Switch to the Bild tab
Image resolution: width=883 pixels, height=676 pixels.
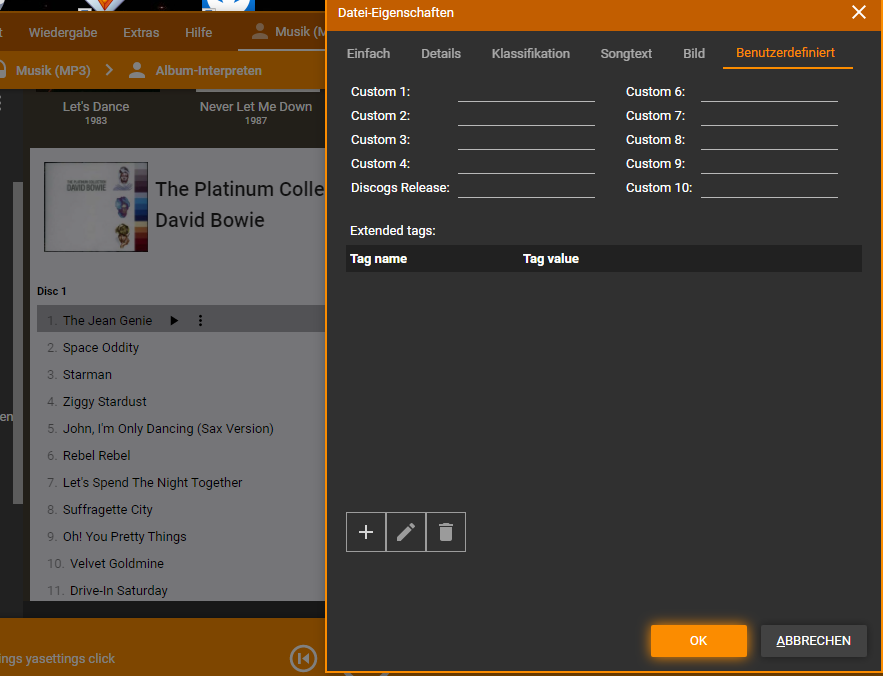[x=694, y=54]
